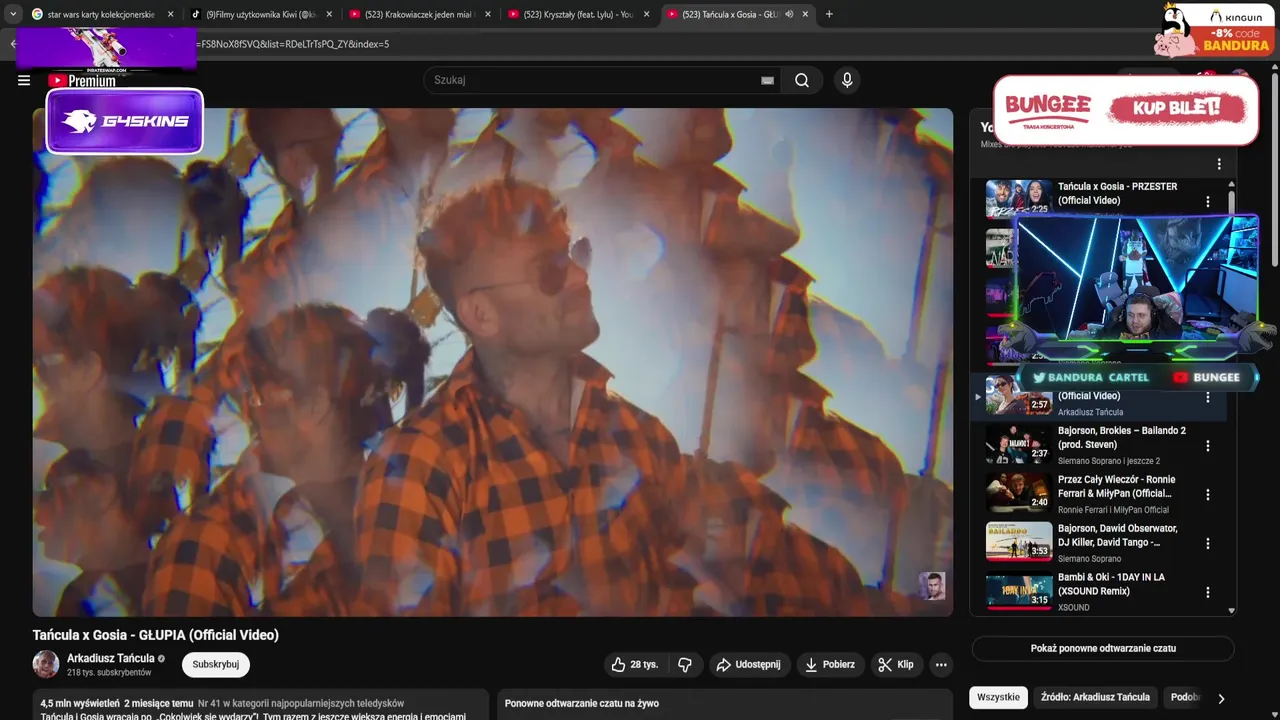Click the 4,5 mln wyświetleń description box

coord(260,704)
